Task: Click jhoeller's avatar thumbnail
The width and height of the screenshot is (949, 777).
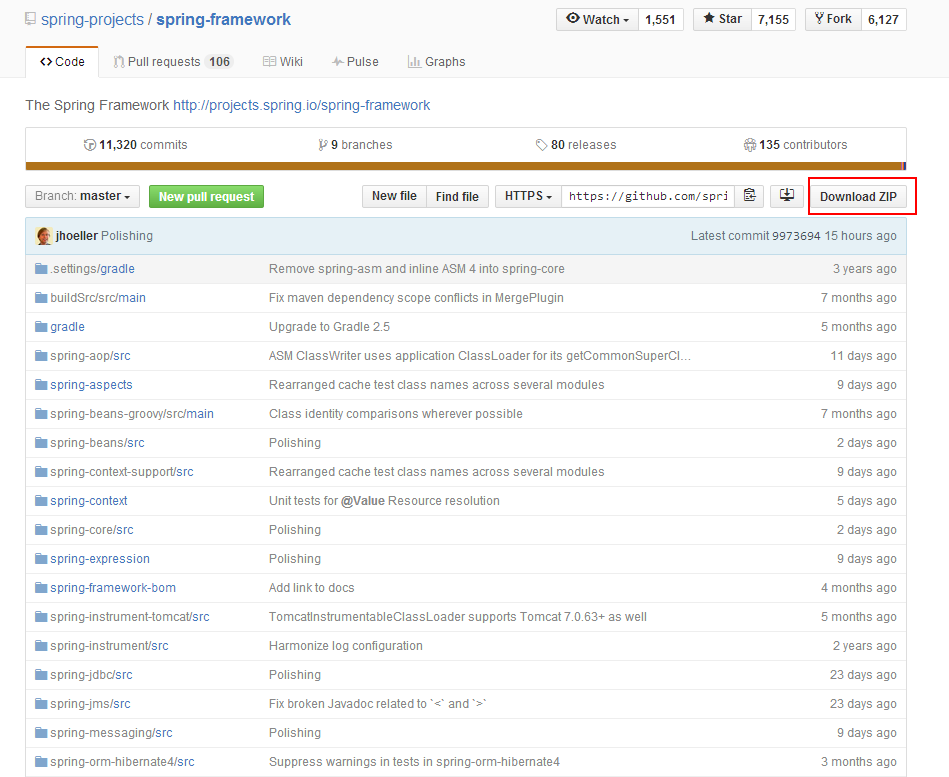Action: [x=44, y=236]
